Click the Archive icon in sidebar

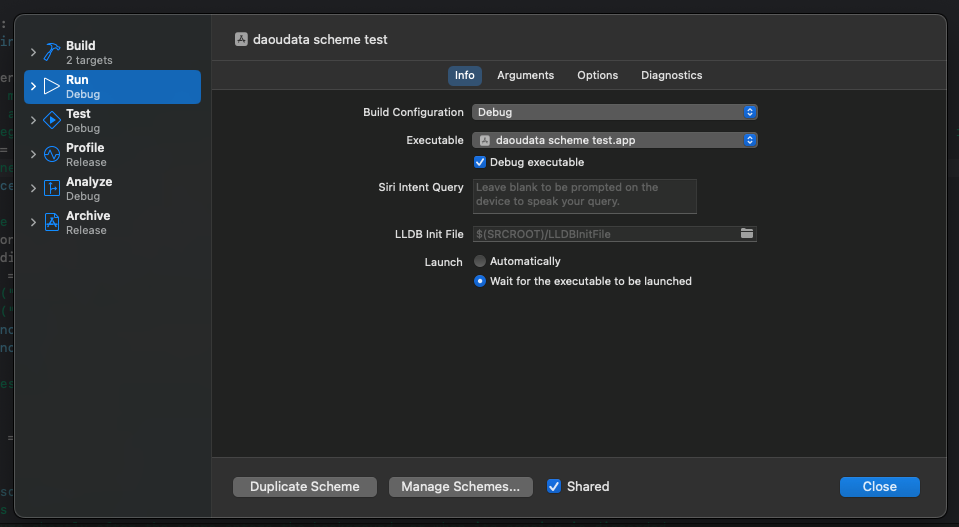point(51,222)
